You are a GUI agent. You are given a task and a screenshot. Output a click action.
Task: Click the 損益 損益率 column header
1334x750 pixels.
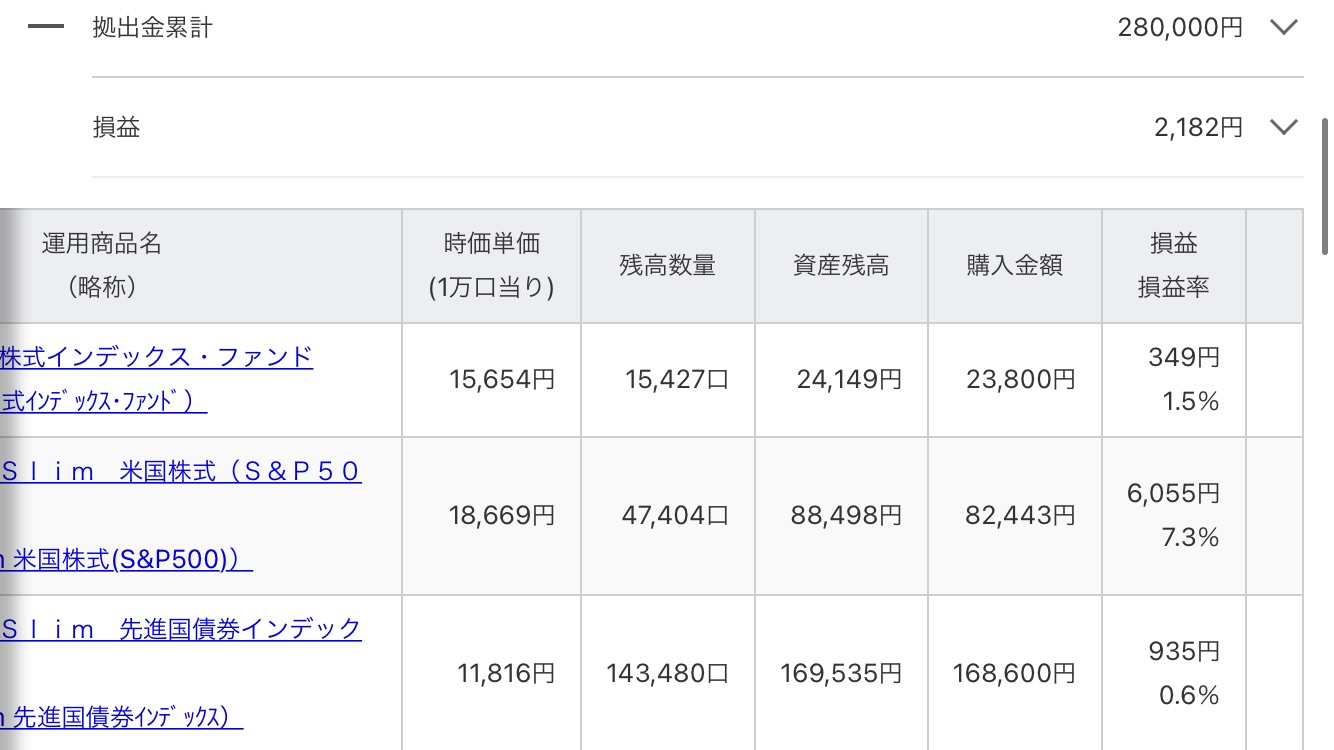pos(1173,265)
